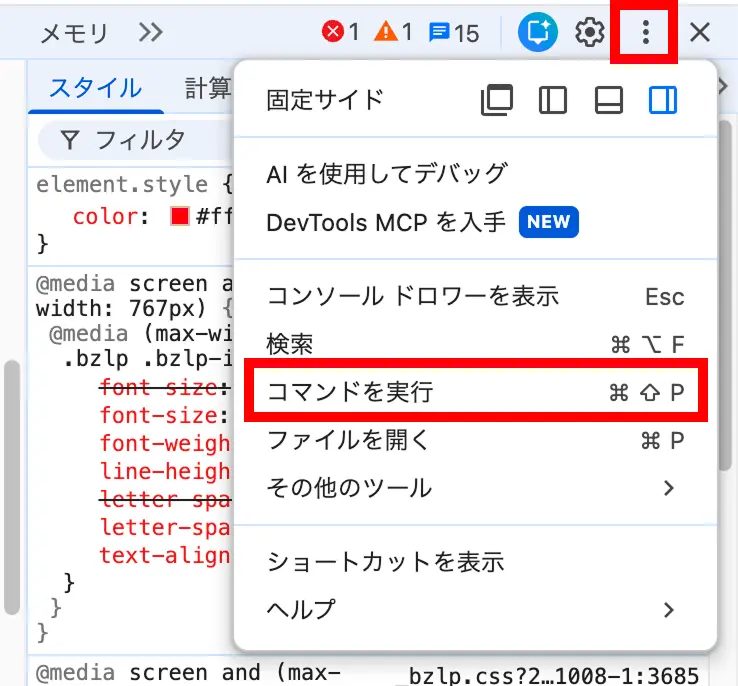
Task: Select コマンドを実行 menu item
Action: click(475, 391)
